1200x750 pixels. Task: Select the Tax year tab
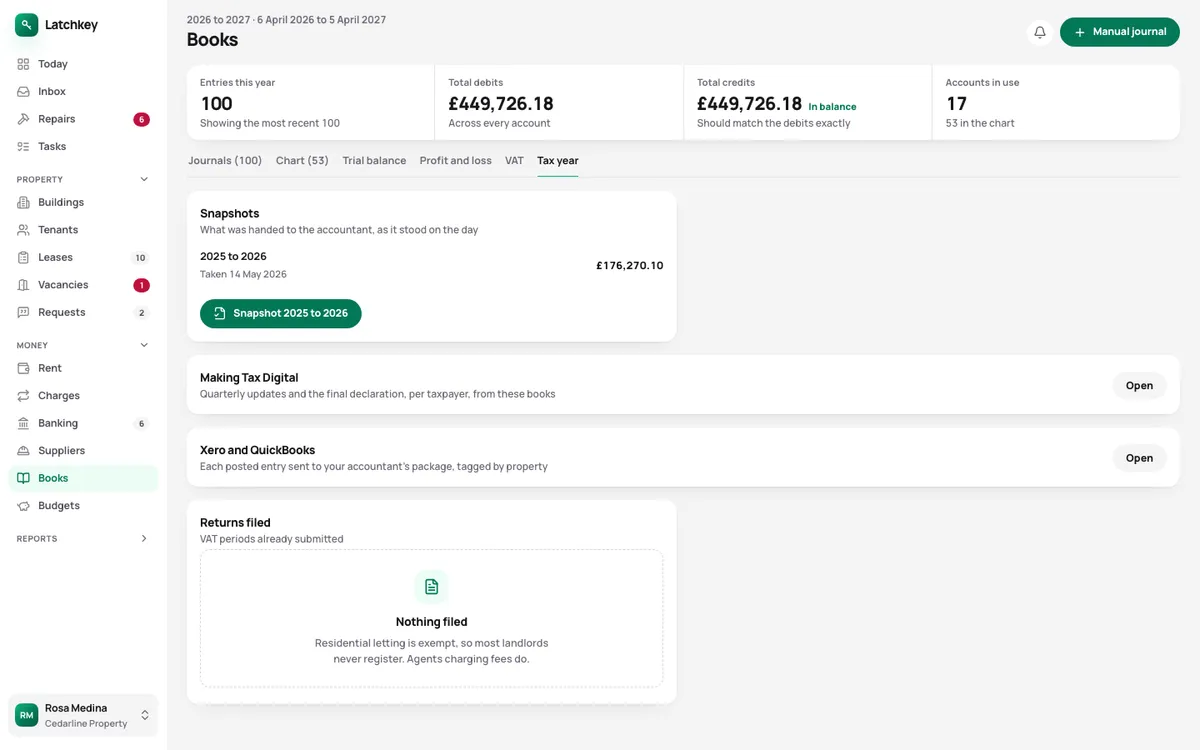[558, 161]
